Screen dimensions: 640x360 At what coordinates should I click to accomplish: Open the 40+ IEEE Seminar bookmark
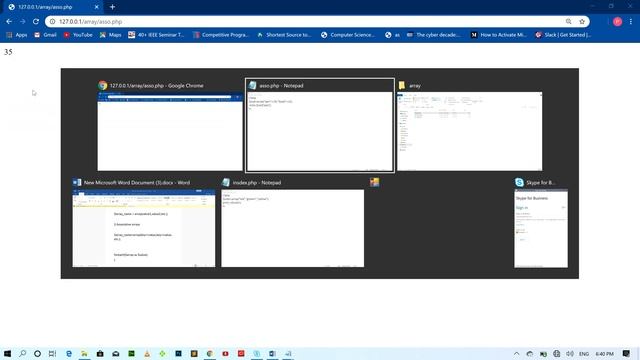tap(156, 35)
